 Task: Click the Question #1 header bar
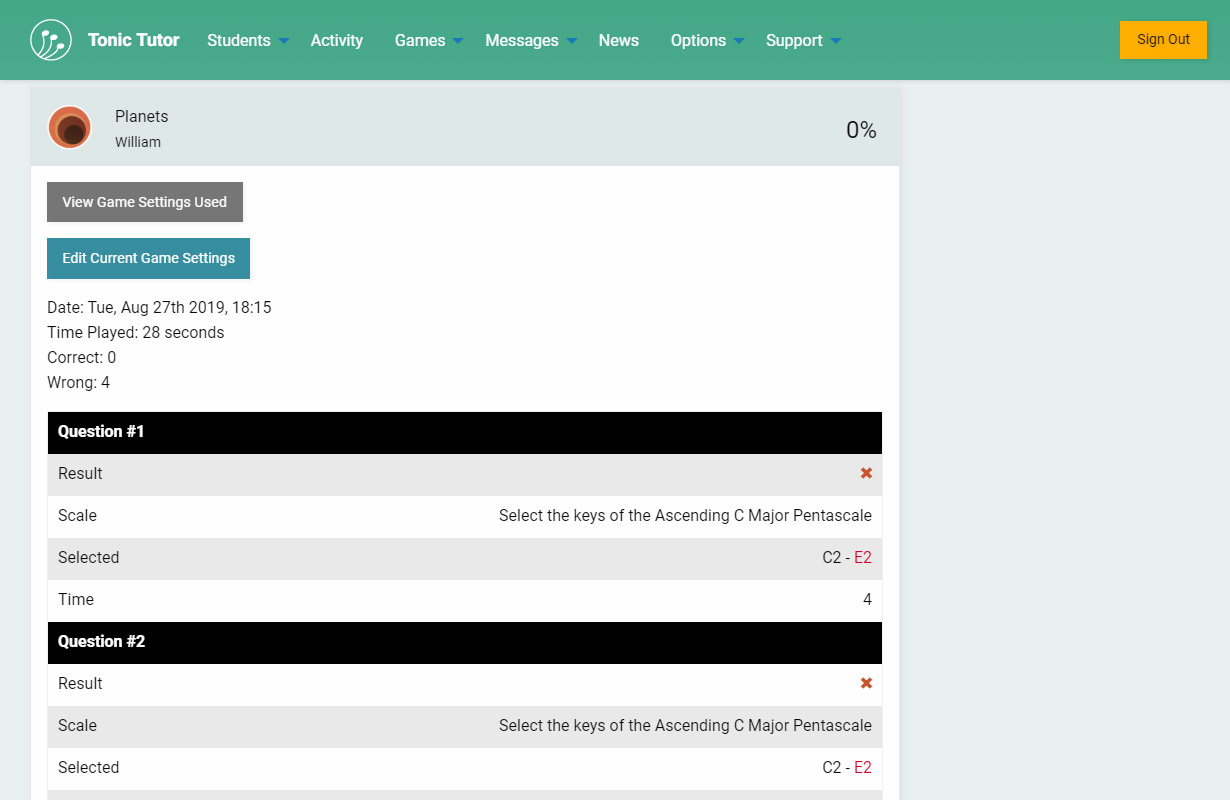click(x=464, y=432)
